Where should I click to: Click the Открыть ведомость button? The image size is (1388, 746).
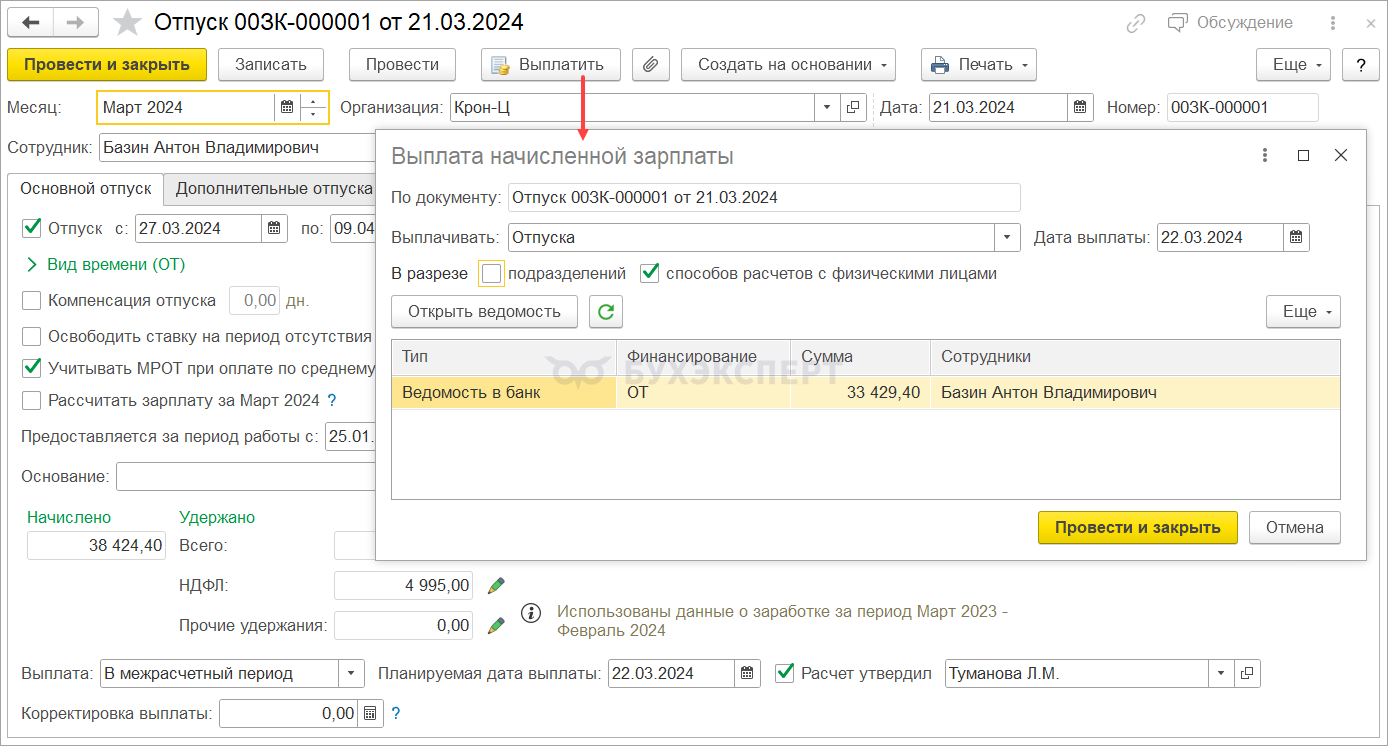coord(484,312)
